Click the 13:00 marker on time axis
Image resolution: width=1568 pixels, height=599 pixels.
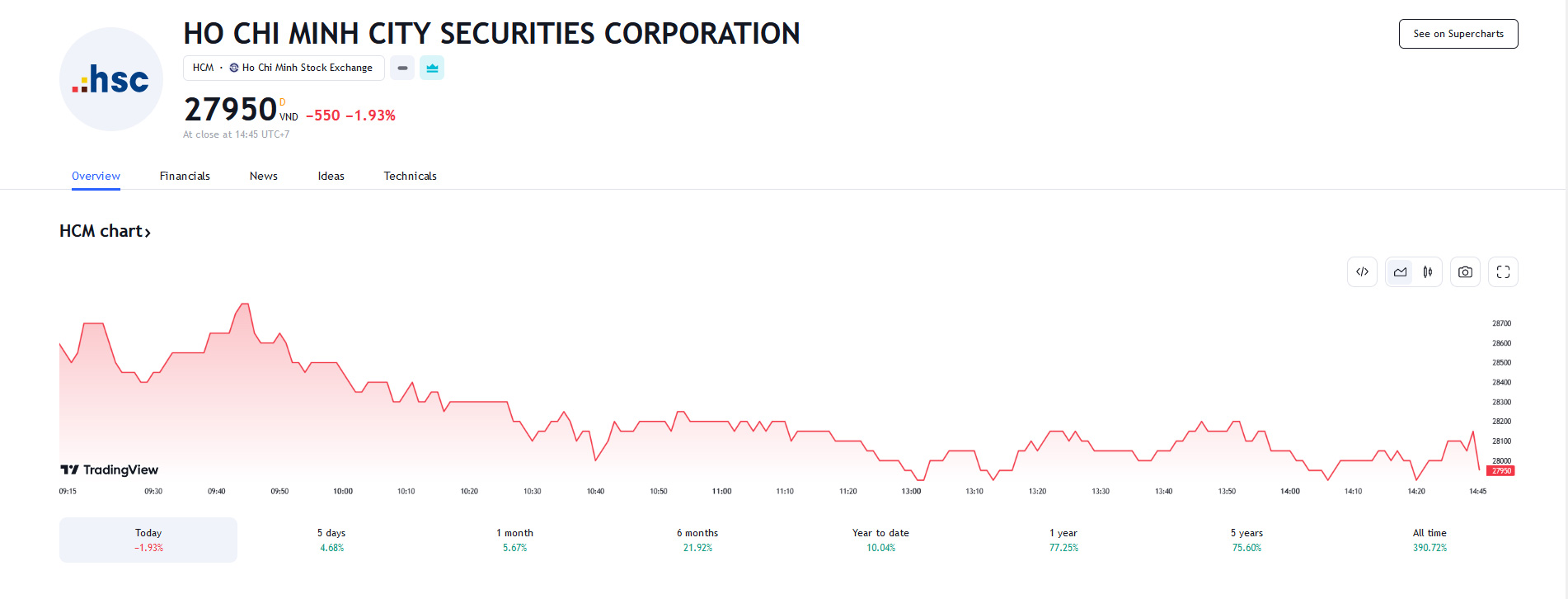(x=911, y=491)
